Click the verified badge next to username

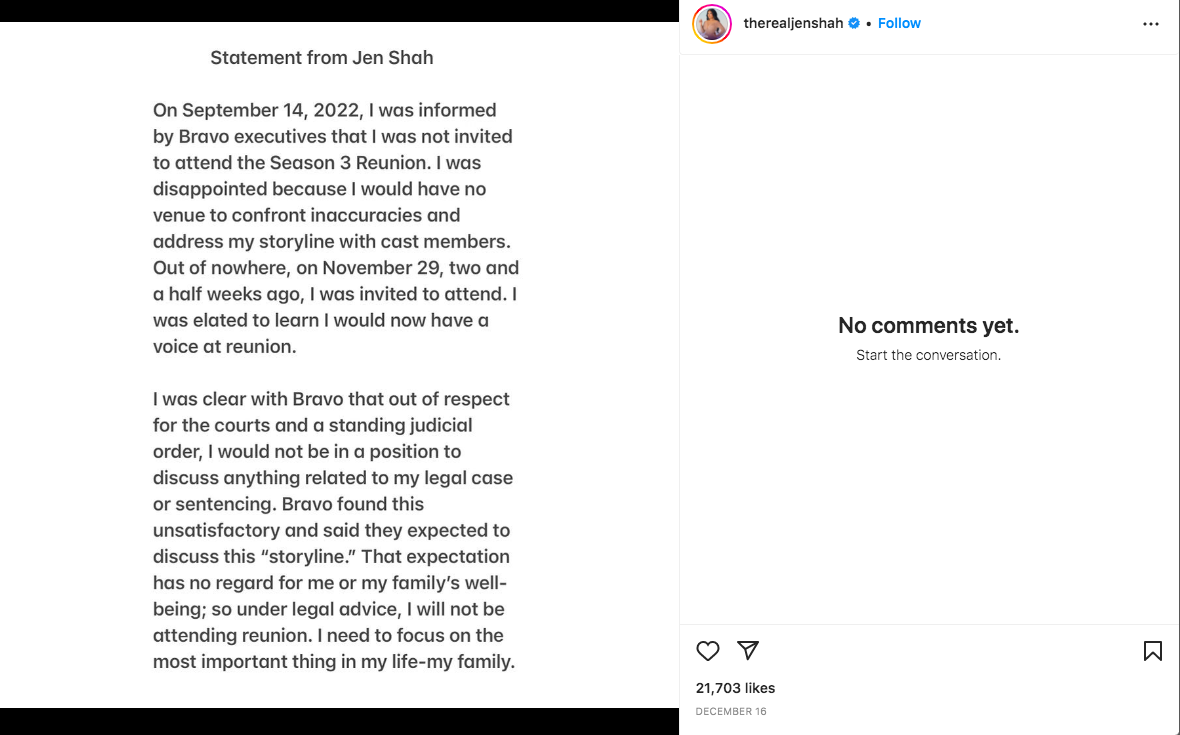pyautogui.click(x=853, y=23)
